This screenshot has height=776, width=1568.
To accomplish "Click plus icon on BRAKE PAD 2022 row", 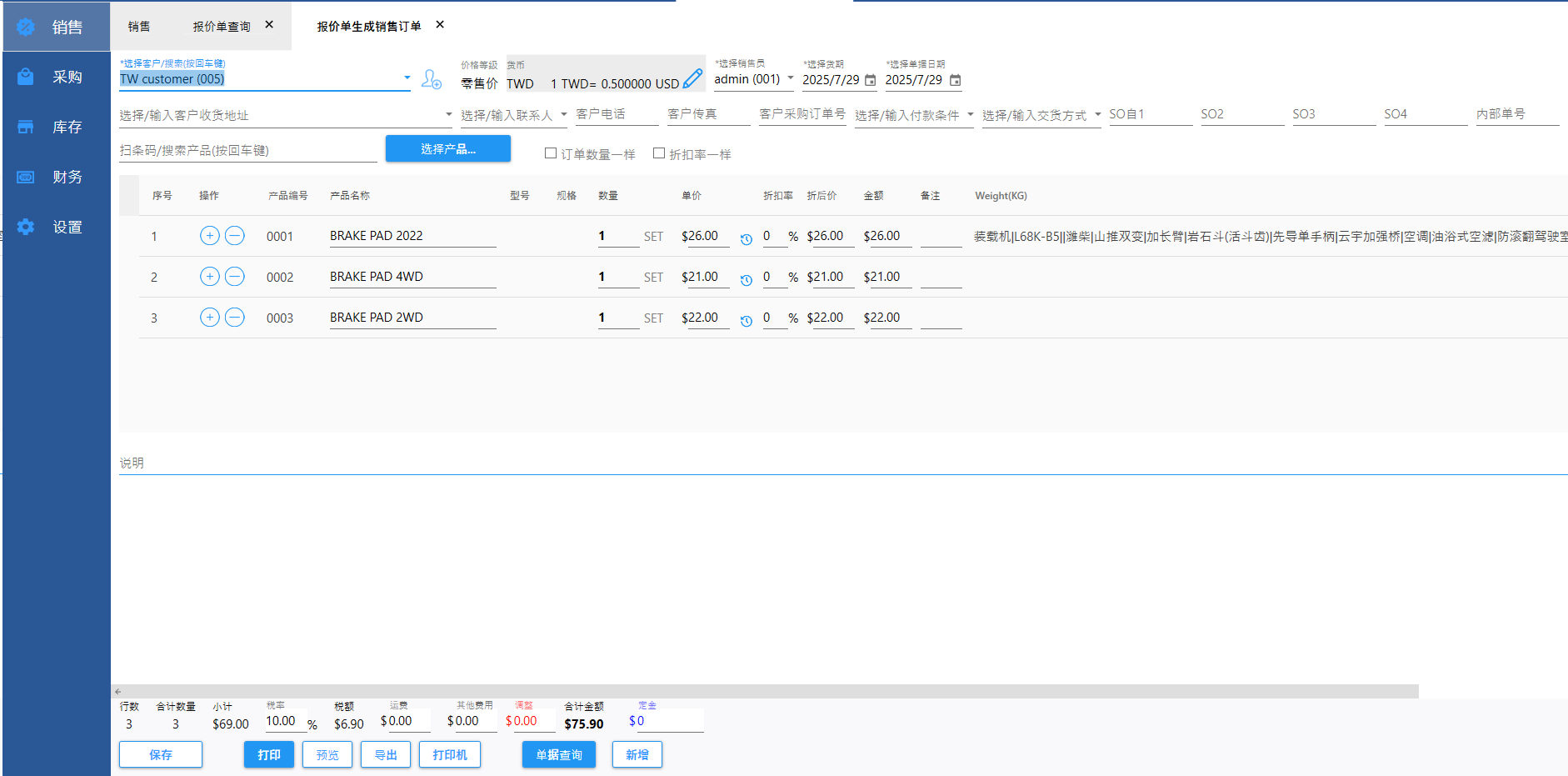I will 210,236.
